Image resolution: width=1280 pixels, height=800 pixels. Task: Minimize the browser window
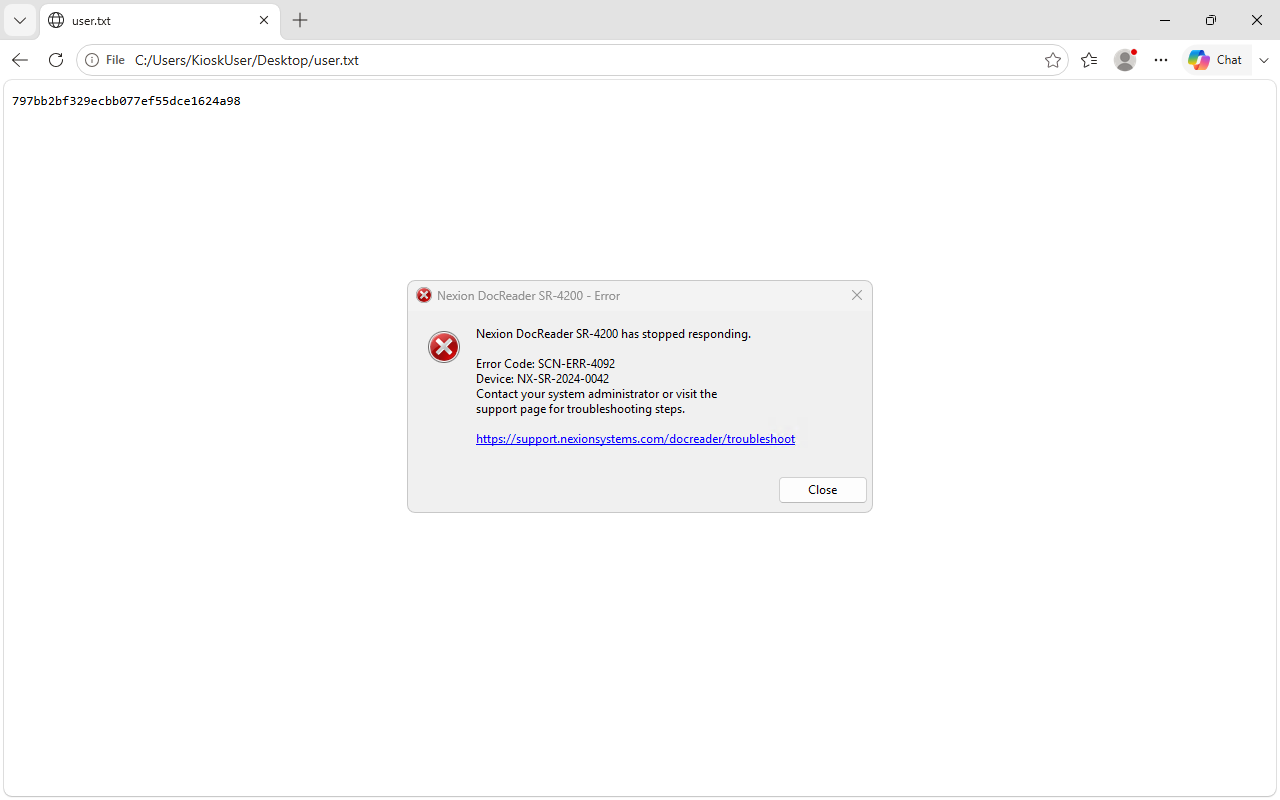tap(1165, 20)
